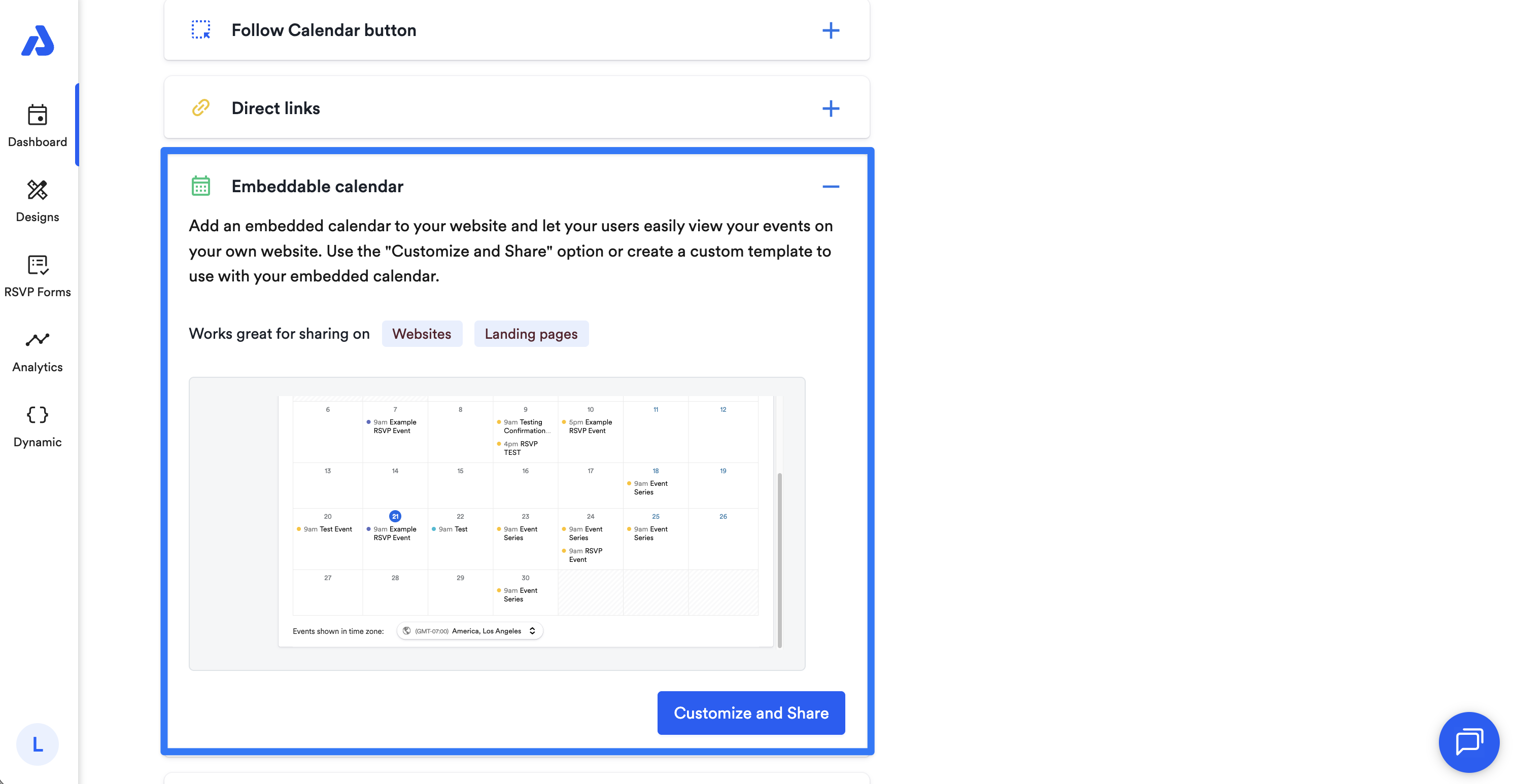Viewport: 1514px width, 784px height.
Task: Collapse the Embeddable calendar section
Action: tap(830, 187)
